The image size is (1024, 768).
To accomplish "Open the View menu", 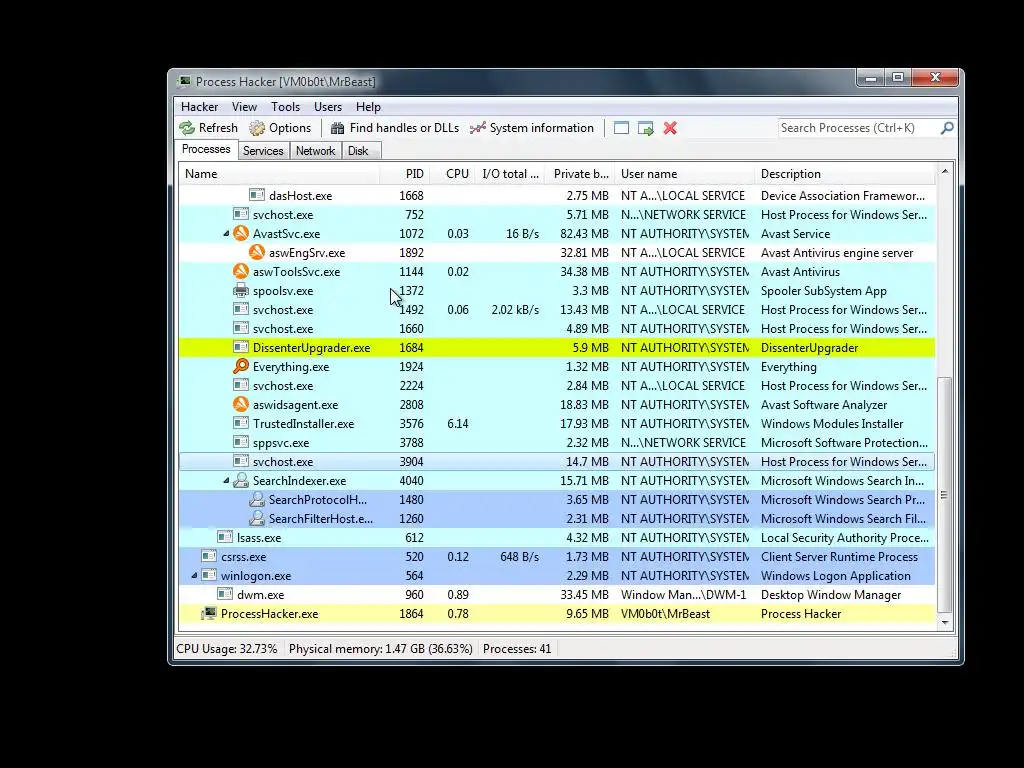I will (x=244, y=107).
